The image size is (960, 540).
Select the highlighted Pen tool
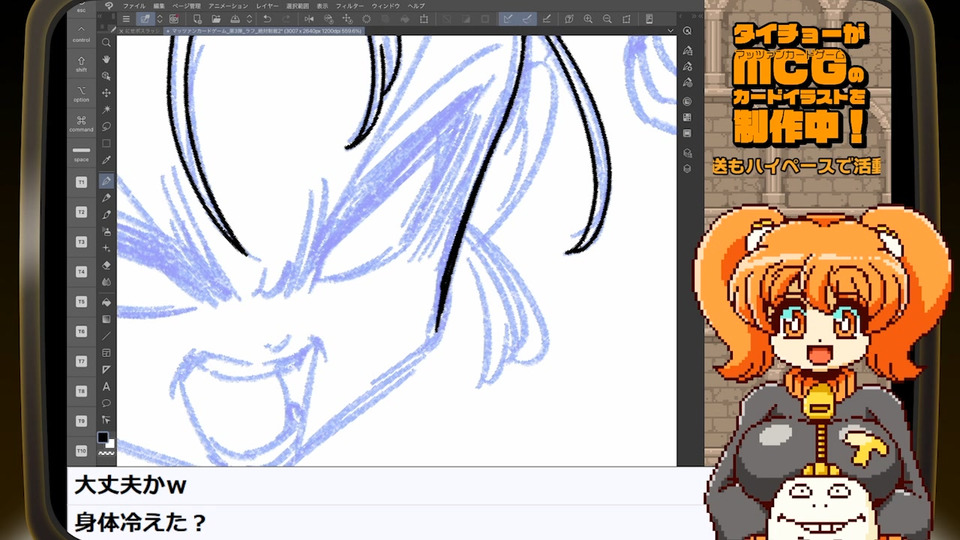click(107, 181)
